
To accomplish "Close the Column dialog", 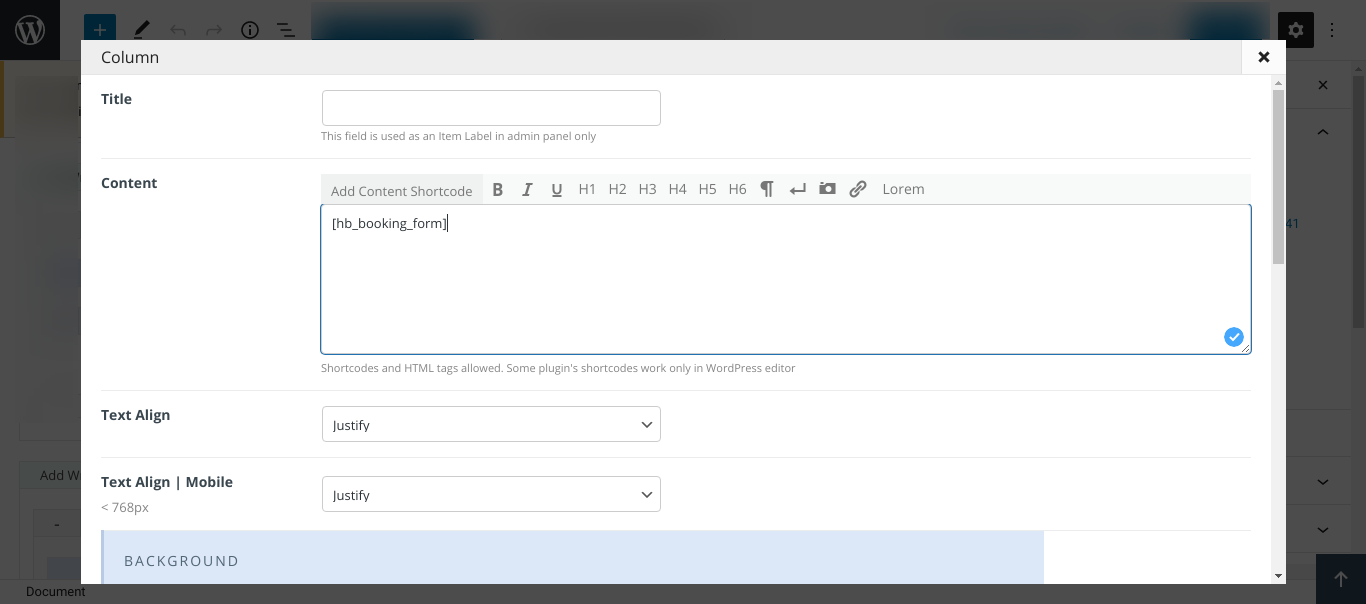I will (1263, 57).
